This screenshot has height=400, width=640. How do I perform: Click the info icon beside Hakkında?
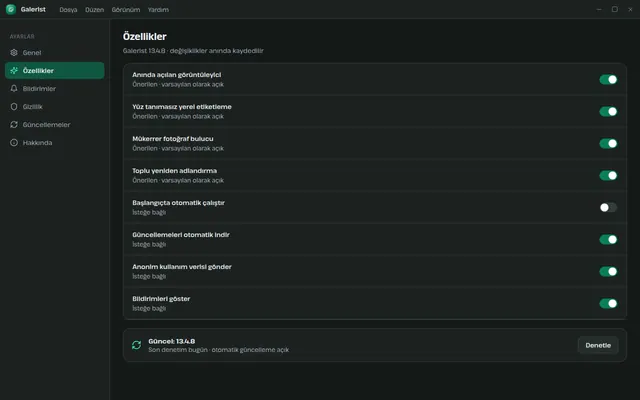(14, 142)
